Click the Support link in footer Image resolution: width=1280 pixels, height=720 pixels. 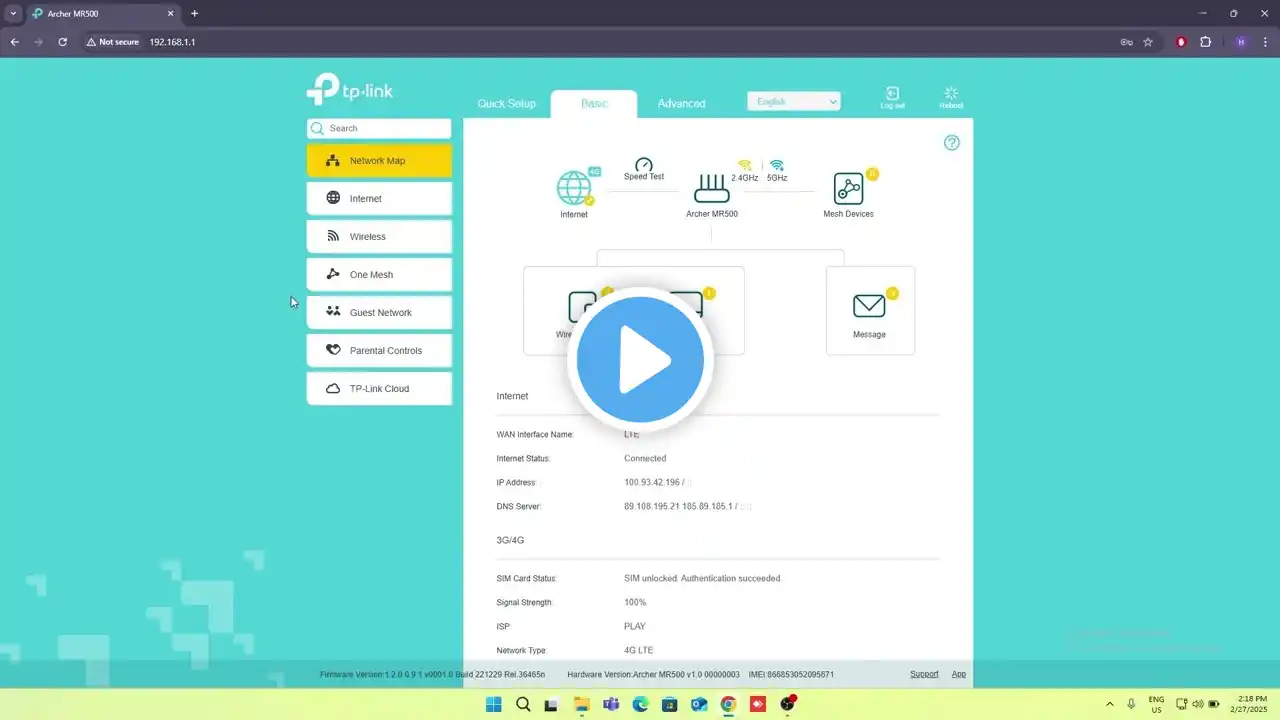pyautogui.click(x=924, y=674)
